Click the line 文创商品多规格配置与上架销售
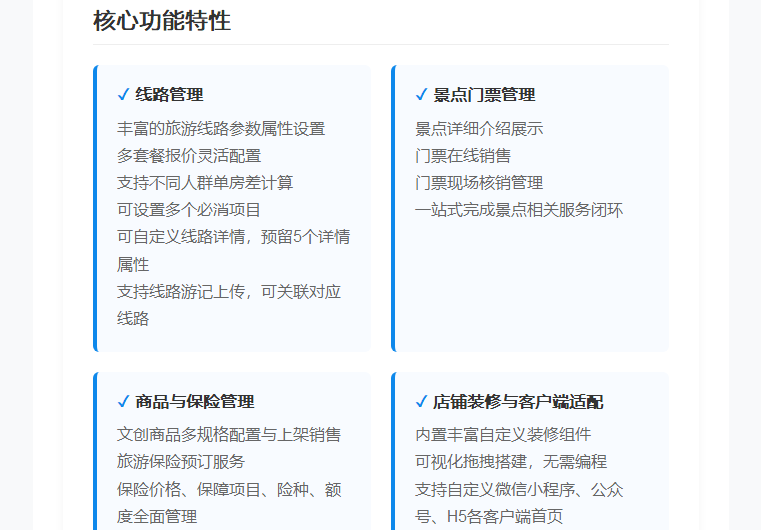 pyautogui.click(x=229, y=434)
